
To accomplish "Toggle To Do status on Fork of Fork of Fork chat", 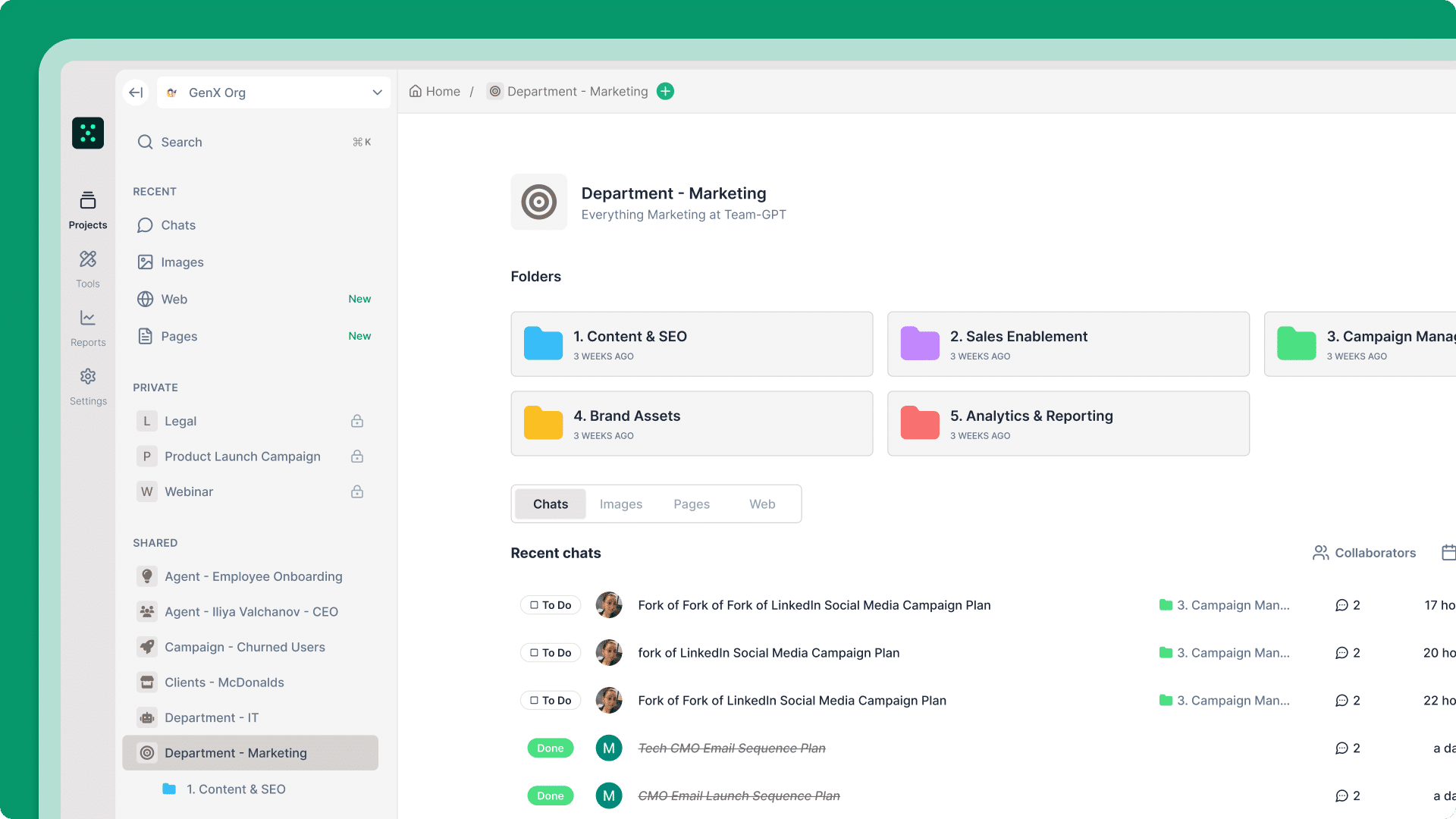I will pos(551,605).
